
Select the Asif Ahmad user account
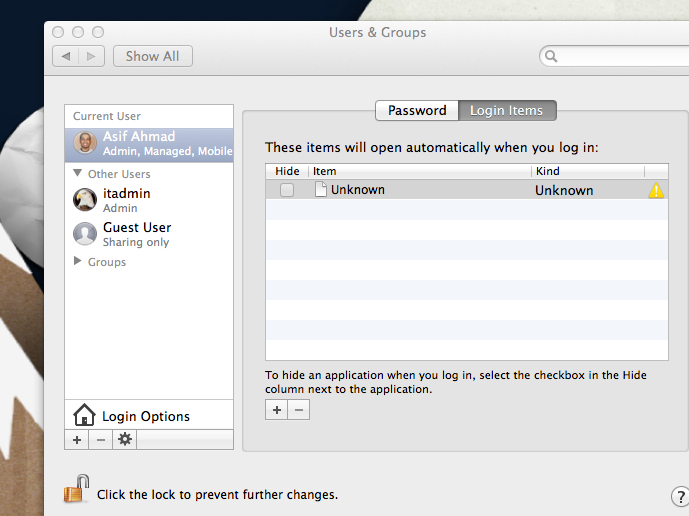click(x=149, y=143)
